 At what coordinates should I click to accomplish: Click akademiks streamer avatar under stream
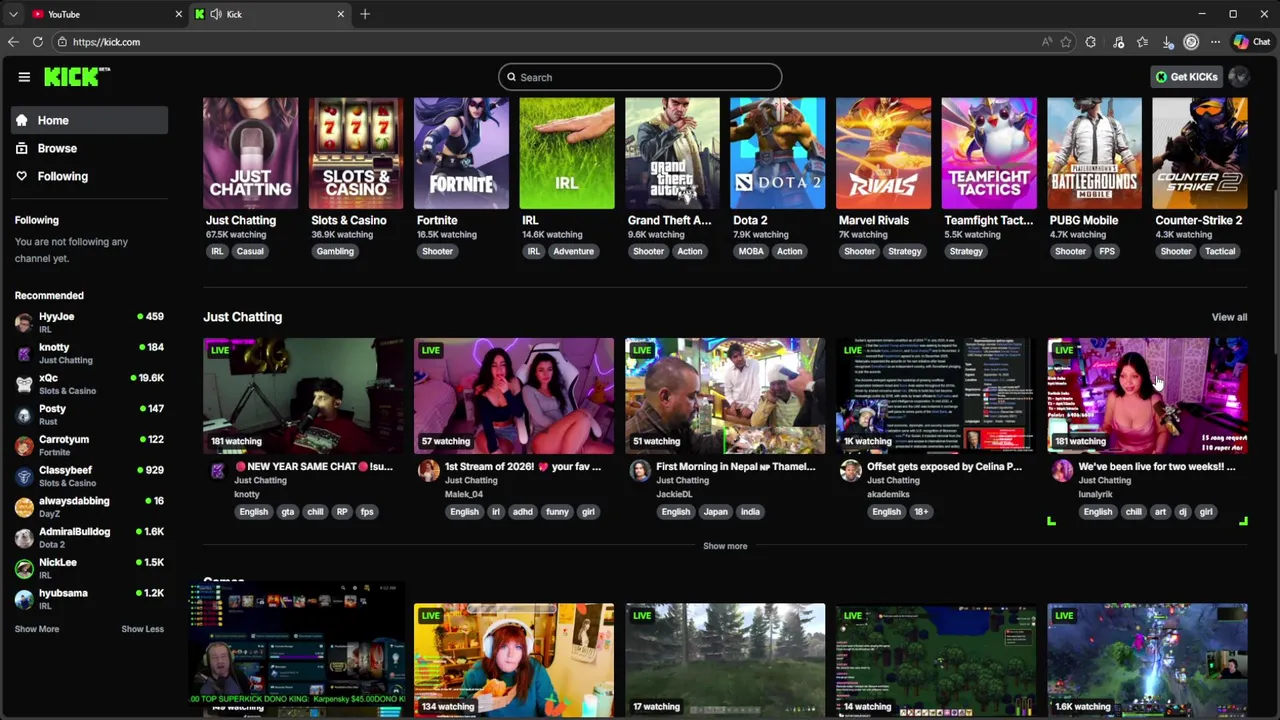(x=851, y=470)
